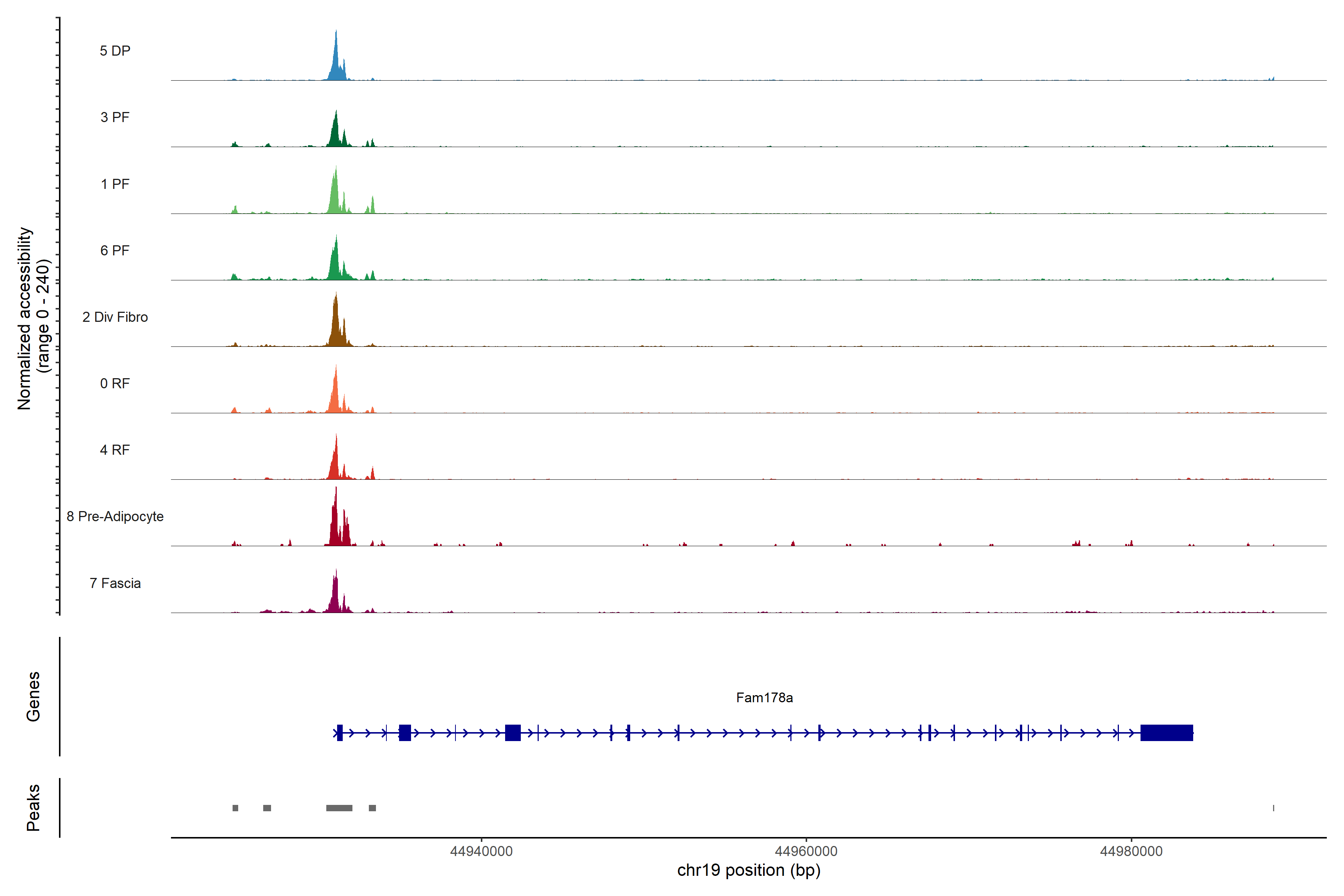This screenshot has height=896, width=1344.
Task: Click the largest Fam178a exon block
Action: tap(1166, 732)
